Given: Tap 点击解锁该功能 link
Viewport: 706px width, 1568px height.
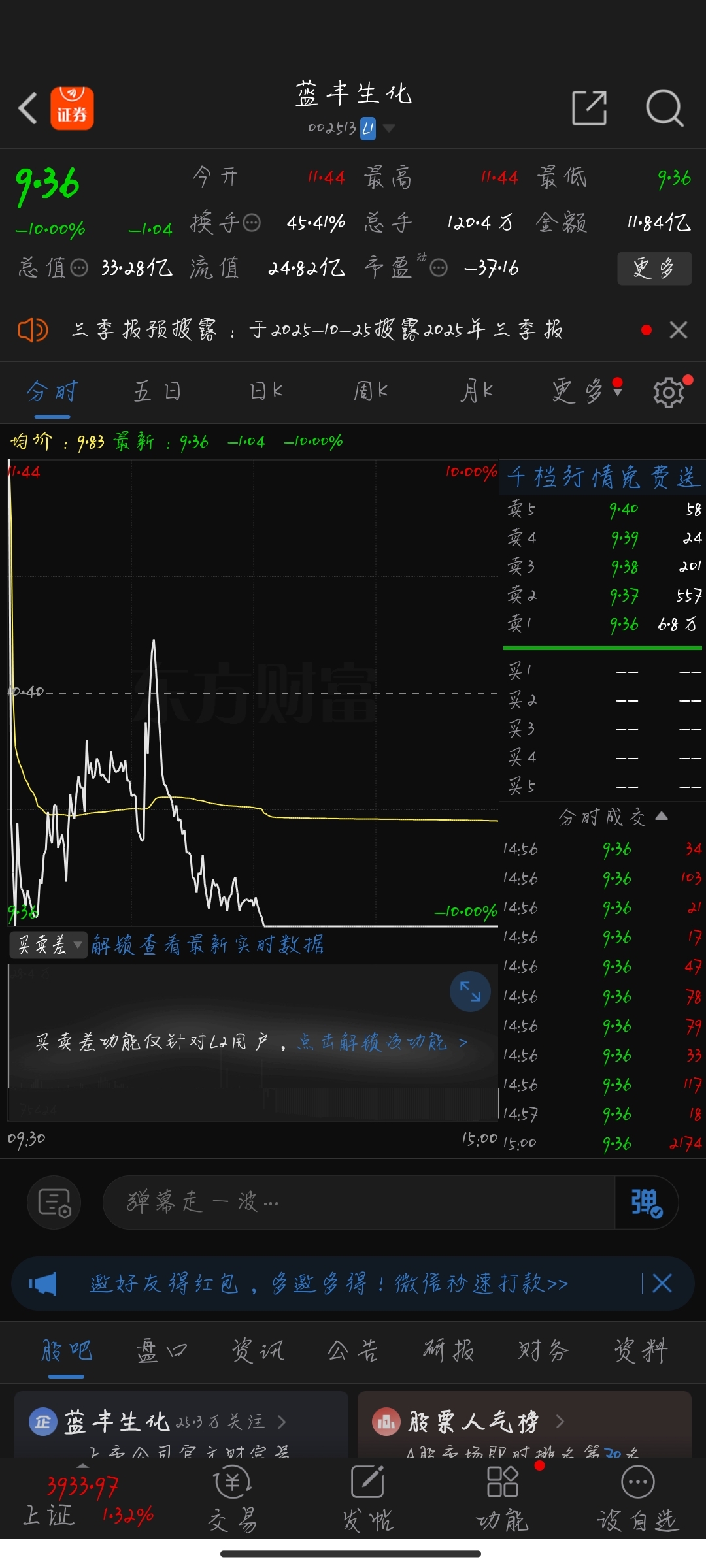Looking at the screenshot, I should [382, 1041].
